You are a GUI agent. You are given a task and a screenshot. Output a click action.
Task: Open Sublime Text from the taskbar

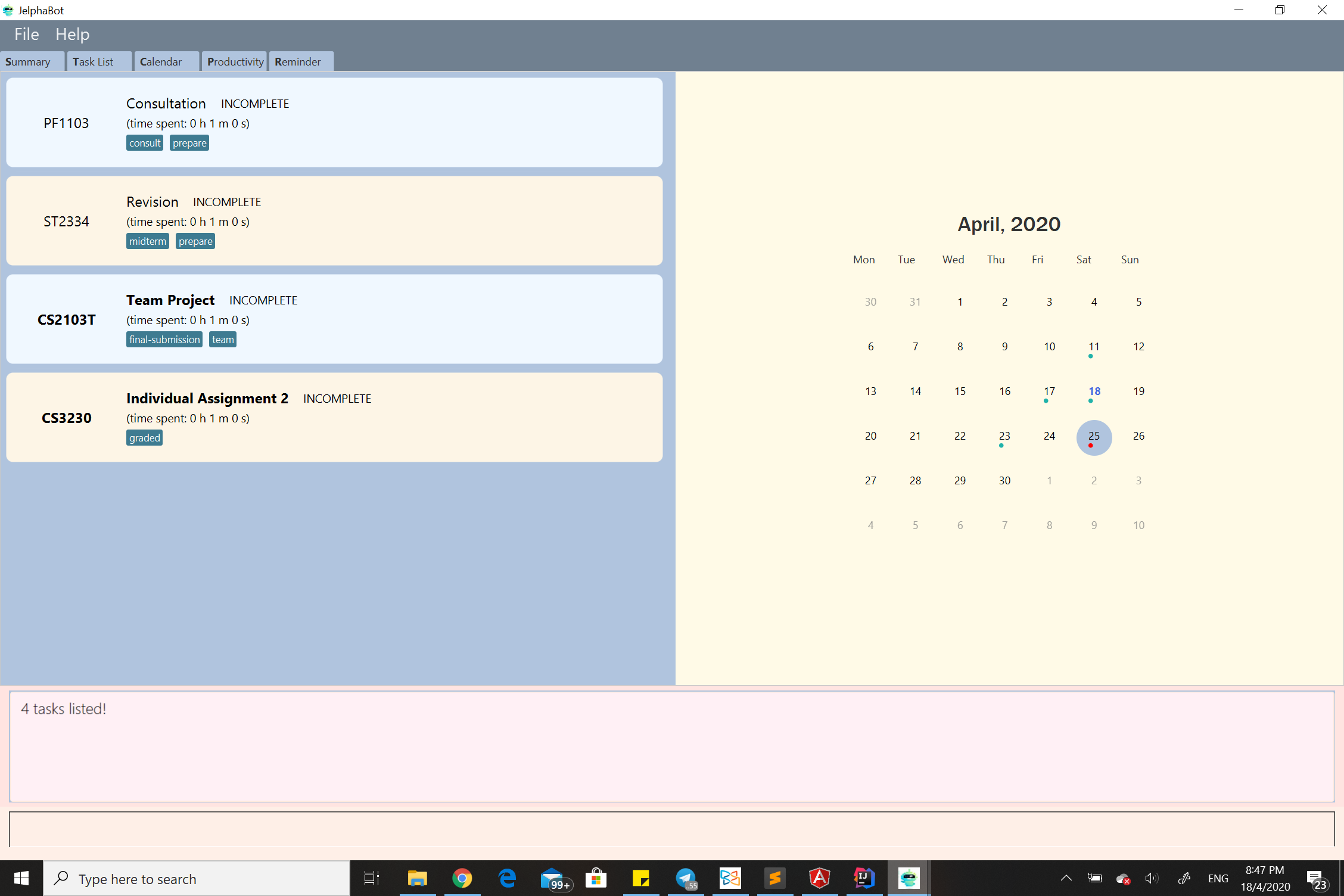[x=774, y=878]
